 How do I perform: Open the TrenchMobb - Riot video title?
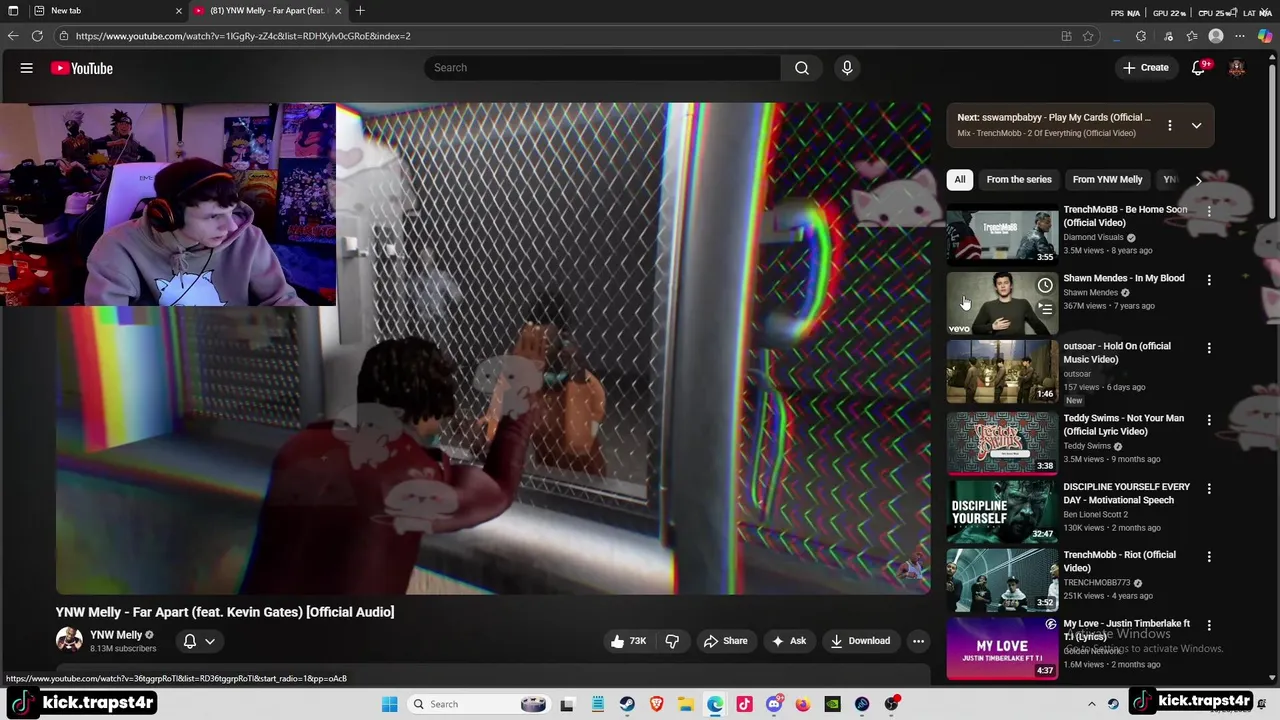(1119, 561)
